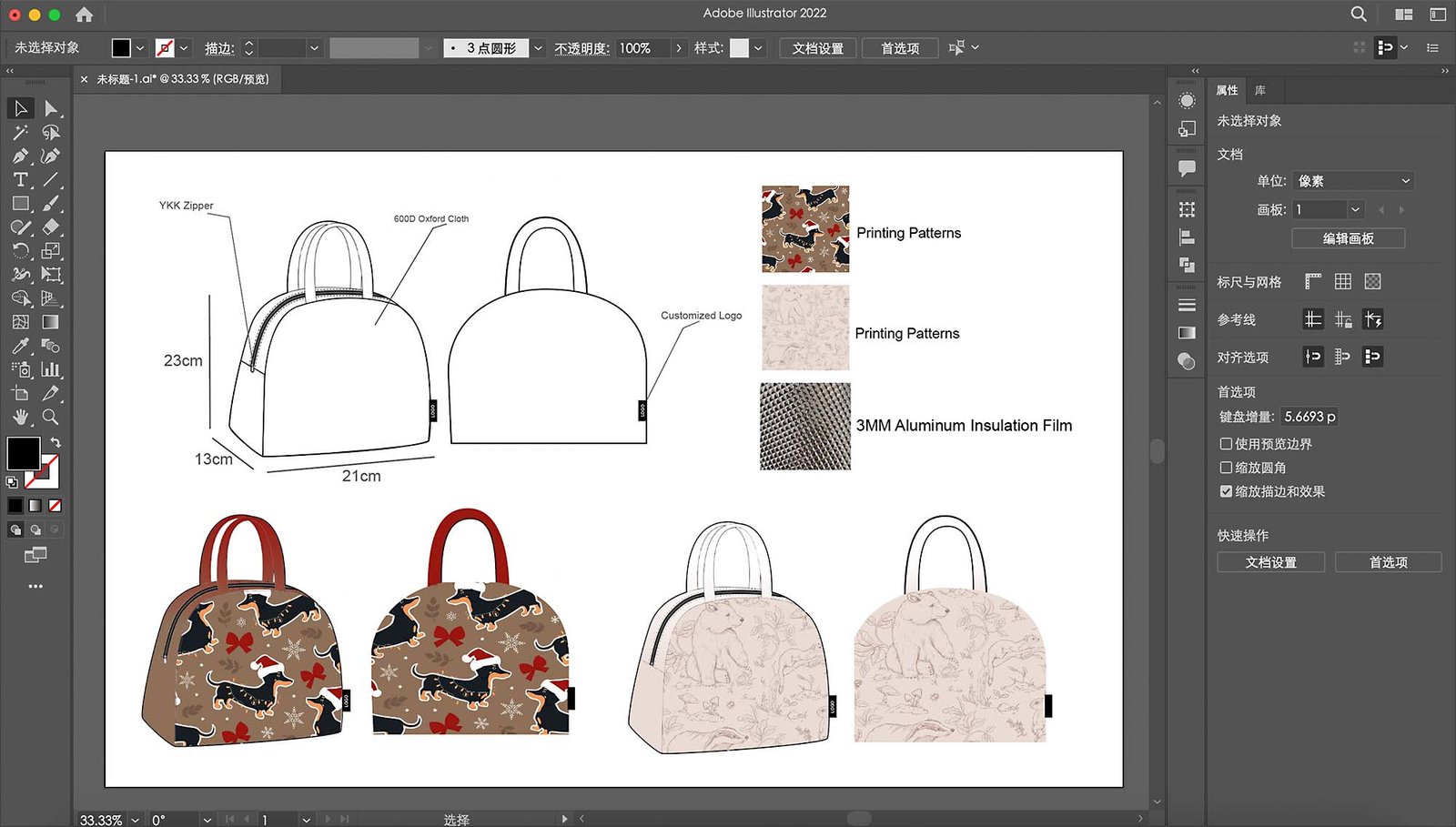Select the Pen tool
The width and height of the screenshot is (1456, 827).
click(20, 156)
